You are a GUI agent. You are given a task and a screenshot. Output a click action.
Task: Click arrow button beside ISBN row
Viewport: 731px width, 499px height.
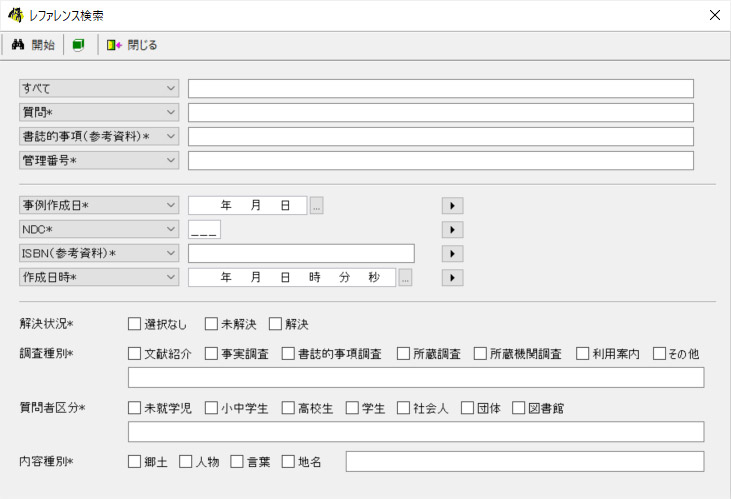(x=452, y=254)
